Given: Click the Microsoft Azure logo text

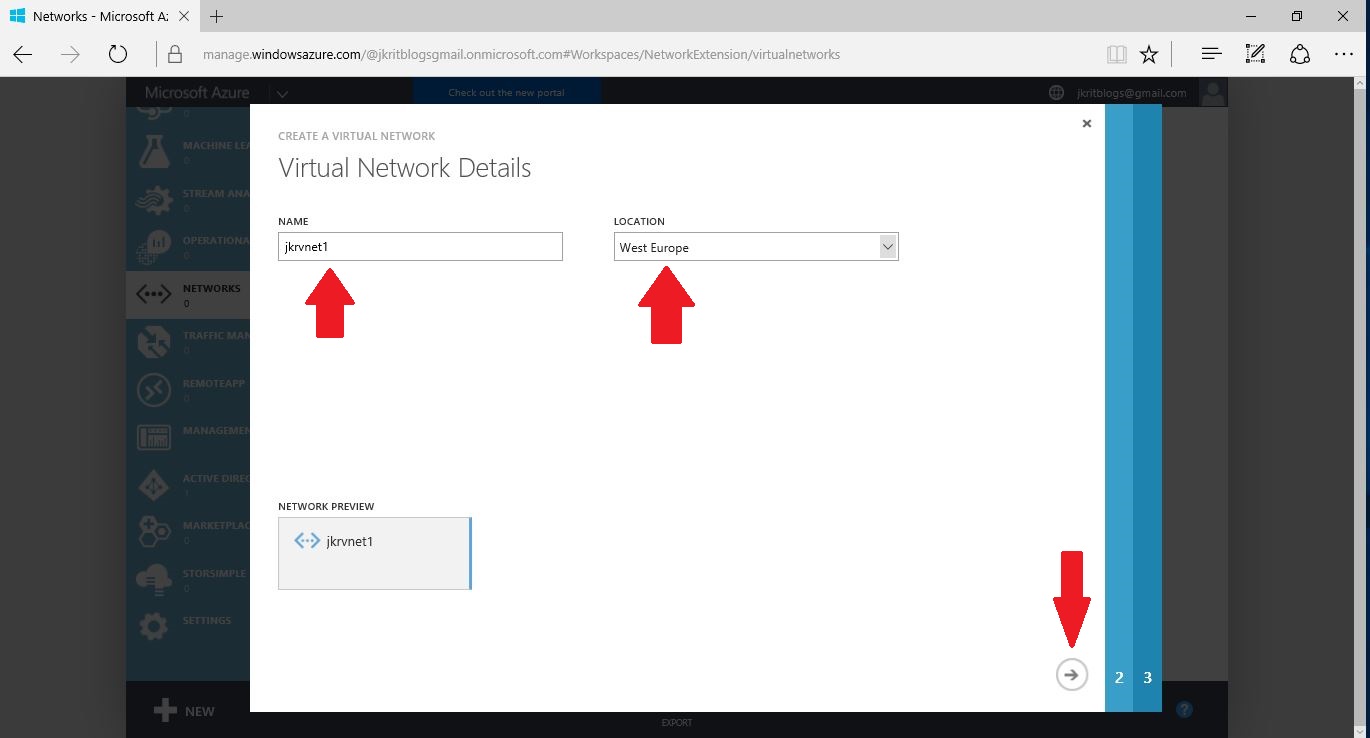Looking at the screenshot, I should coord(197,92).
